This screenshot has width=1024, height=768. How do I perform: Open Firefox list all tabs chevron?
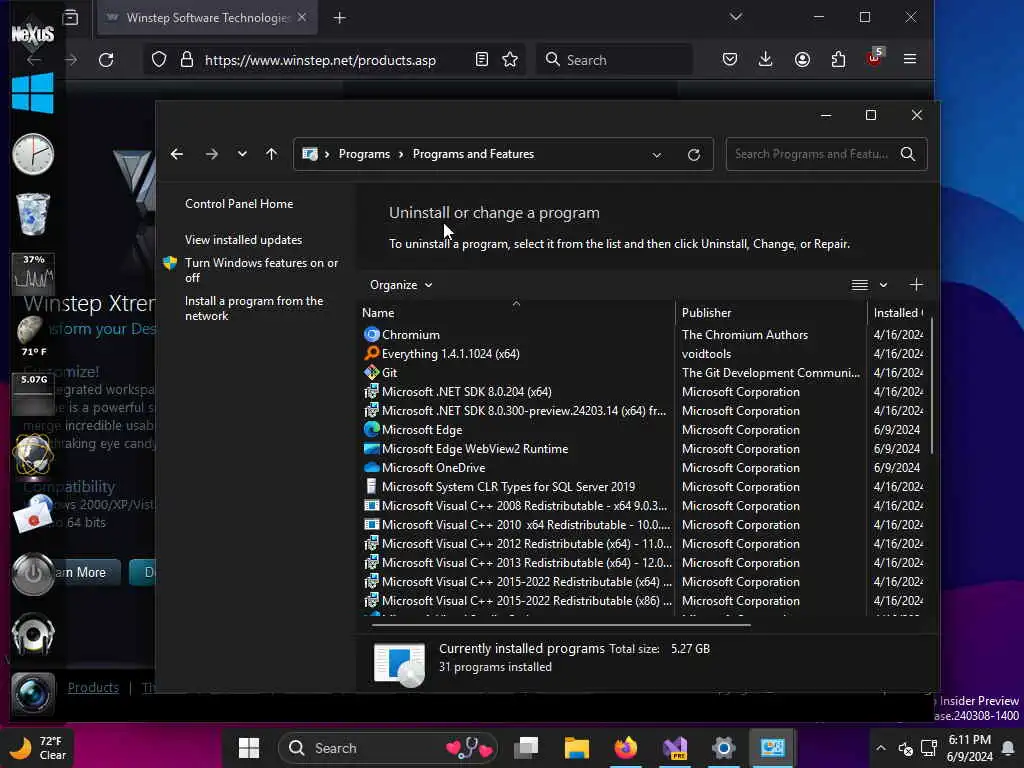point(736,17)
